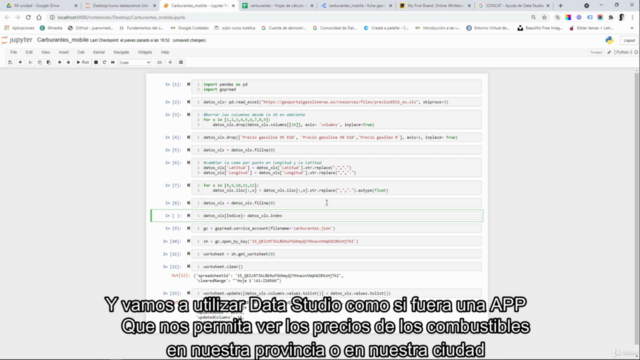The image size is (640, 360).
Task: Switch to the My First Board Whiteboard tab
Action: click(435, 6)
